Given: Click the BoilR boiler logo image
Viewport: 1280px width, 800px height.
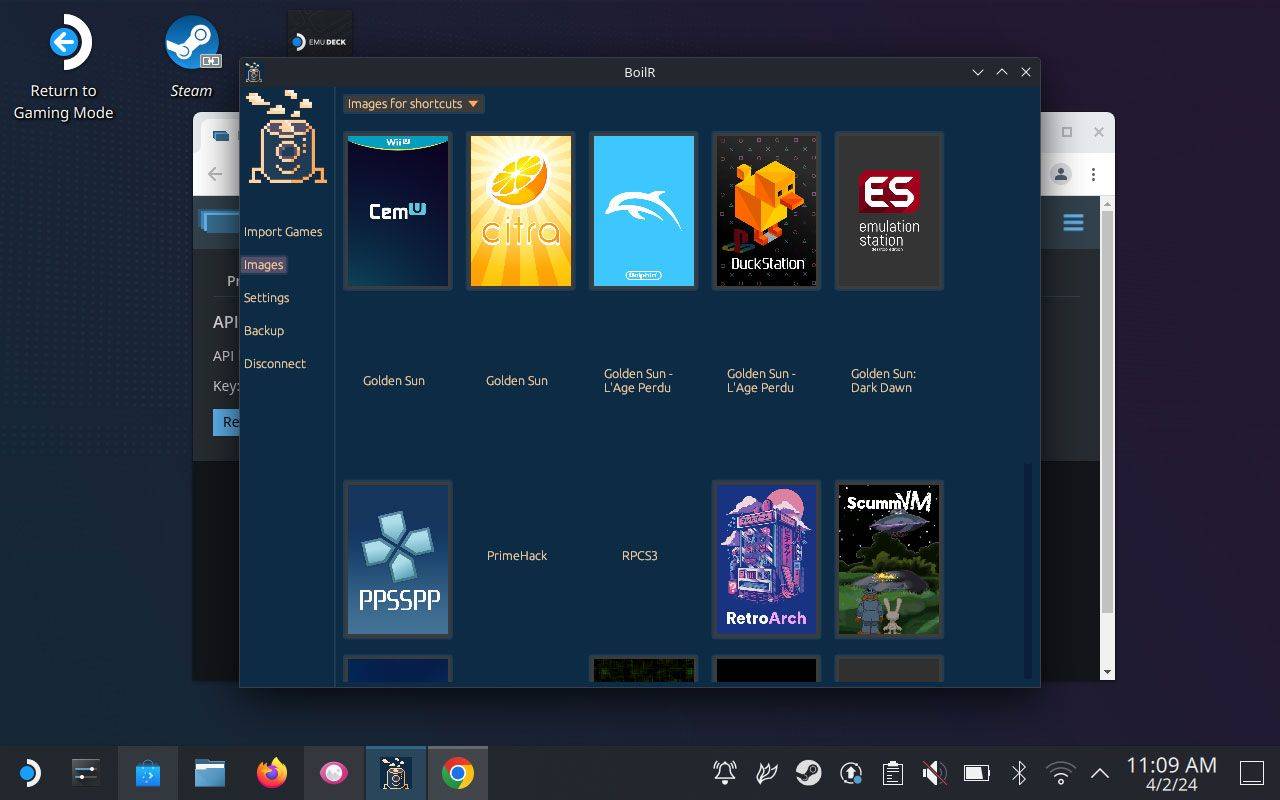Looking at the screenshot, I should tap(287, 137).
